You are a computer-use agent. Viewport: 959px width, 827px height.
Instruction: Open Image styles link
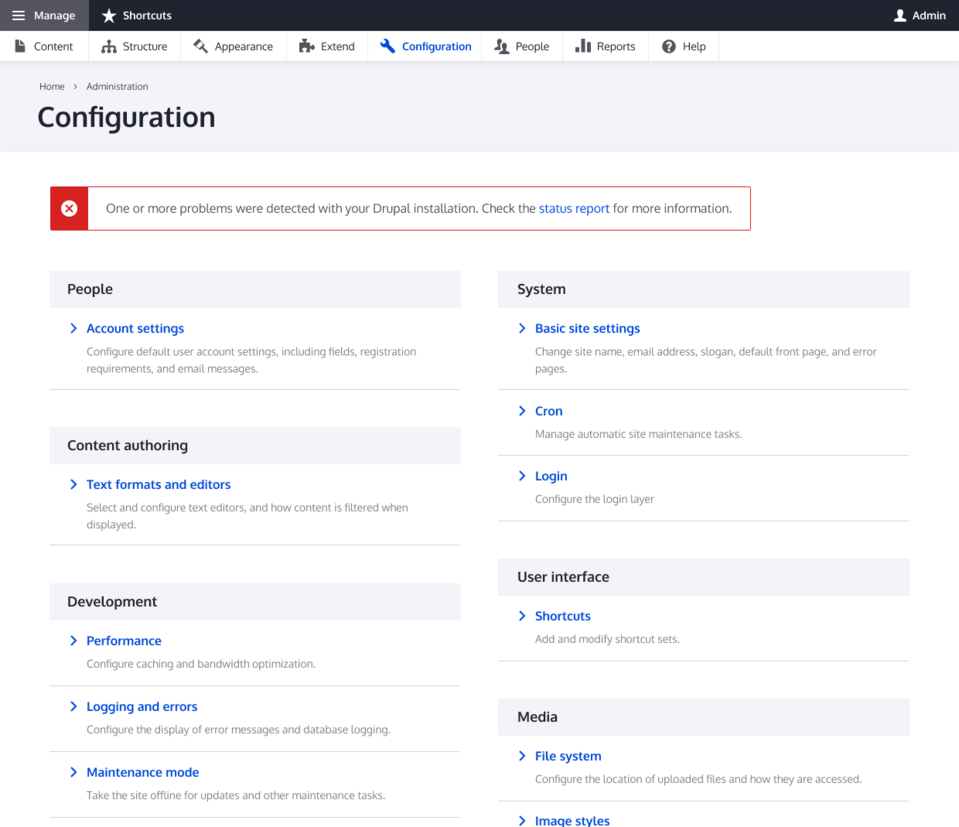[572, 820]
